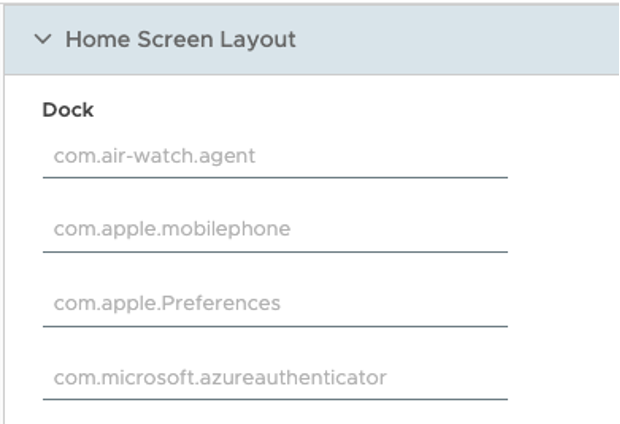Click the down arrow beside Home Screen Layout
This screenshot has height=424, width=620.
click(x=42, y=40)
